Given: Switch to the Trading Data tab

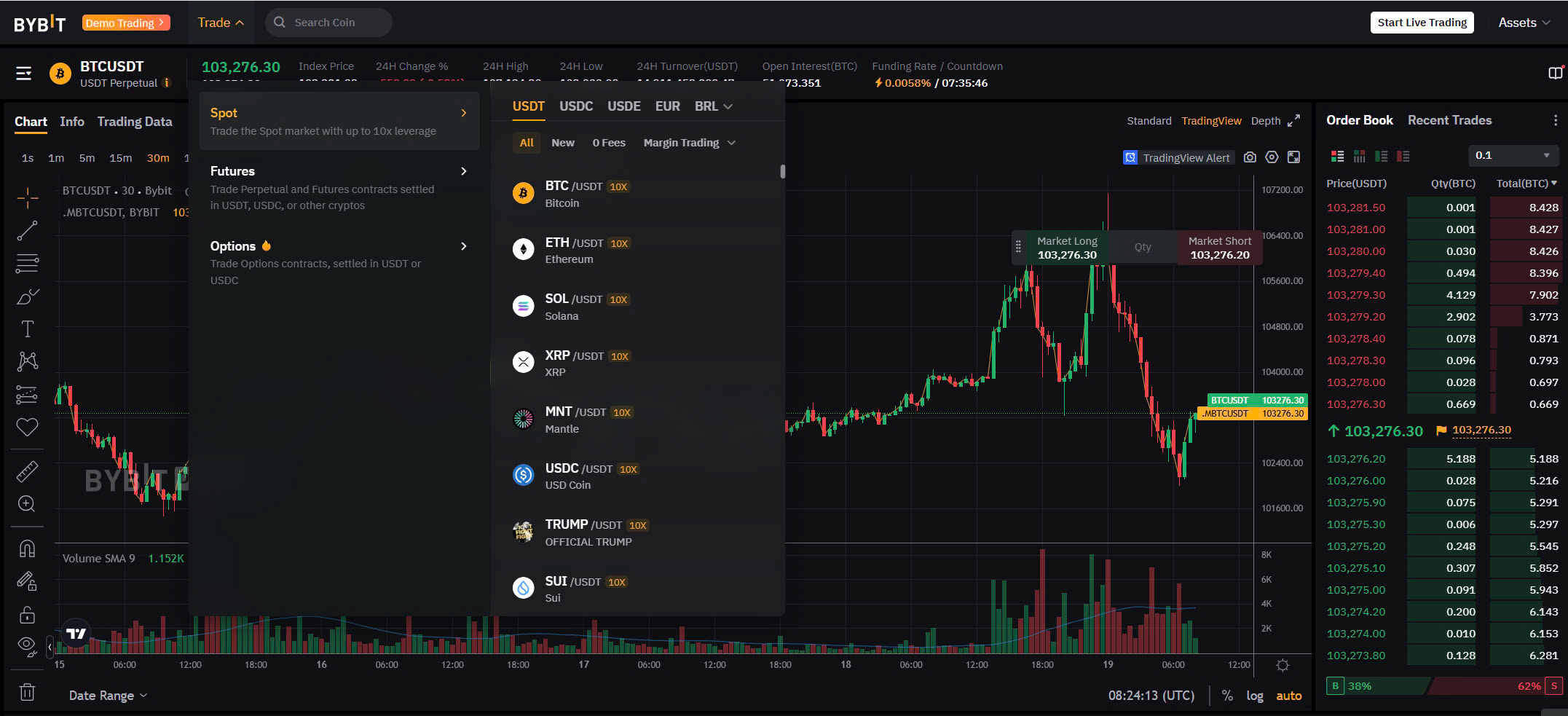Looking at the screenshot, I should click(x=135, y=122).
